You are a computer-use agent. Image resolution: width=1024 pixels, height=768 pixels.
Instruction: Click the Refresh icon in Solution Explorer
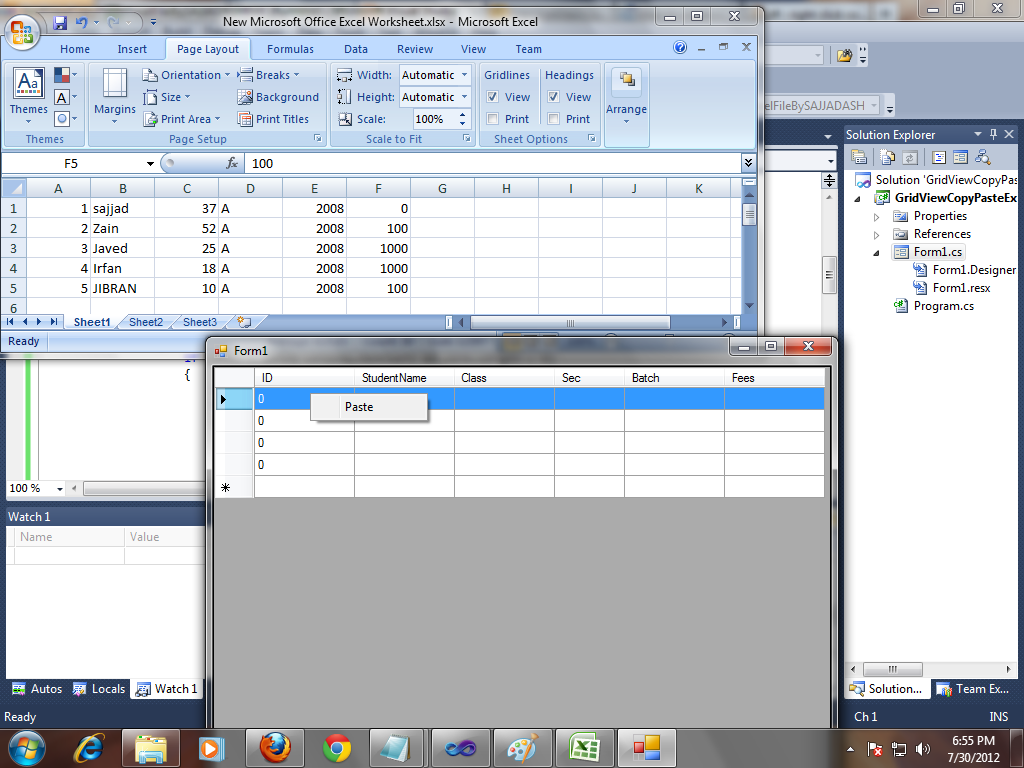(908, 157)
